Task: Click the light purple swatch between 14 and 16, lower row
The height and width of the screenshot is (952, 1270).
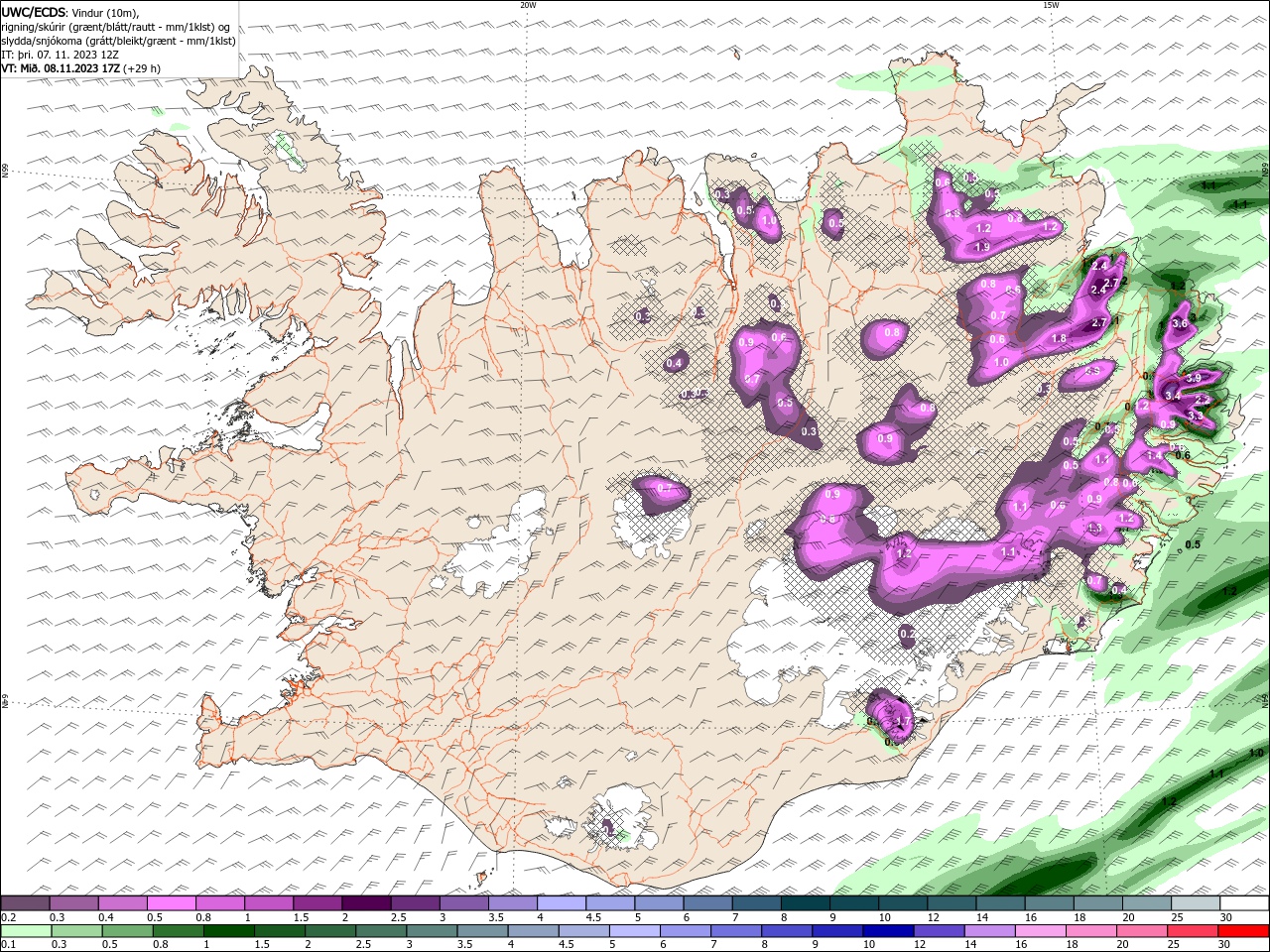Action: pyautogui.click(x=989, y=931)
